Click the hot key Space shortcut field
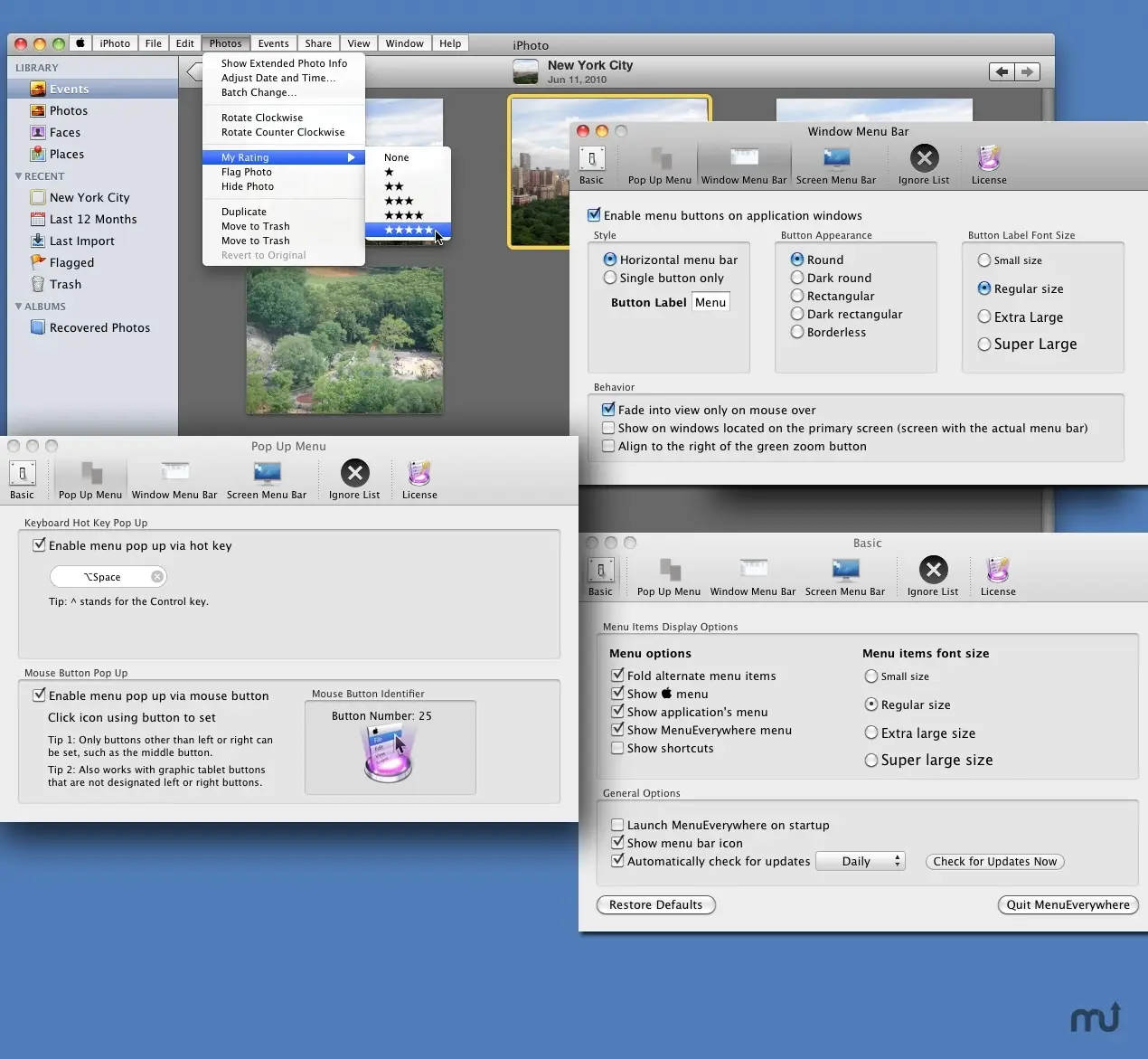Image resolution: width=1148 pixels, height=1059 pixels. pyautogui.click(x=108, y=577)
